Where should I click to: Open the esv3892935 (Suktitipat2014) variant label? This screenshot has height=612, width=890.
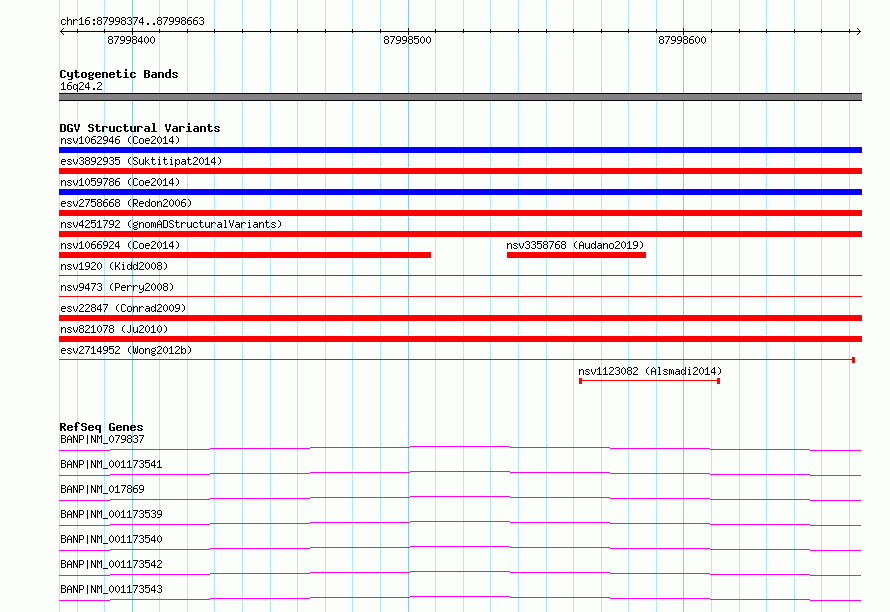pos(141,161)
